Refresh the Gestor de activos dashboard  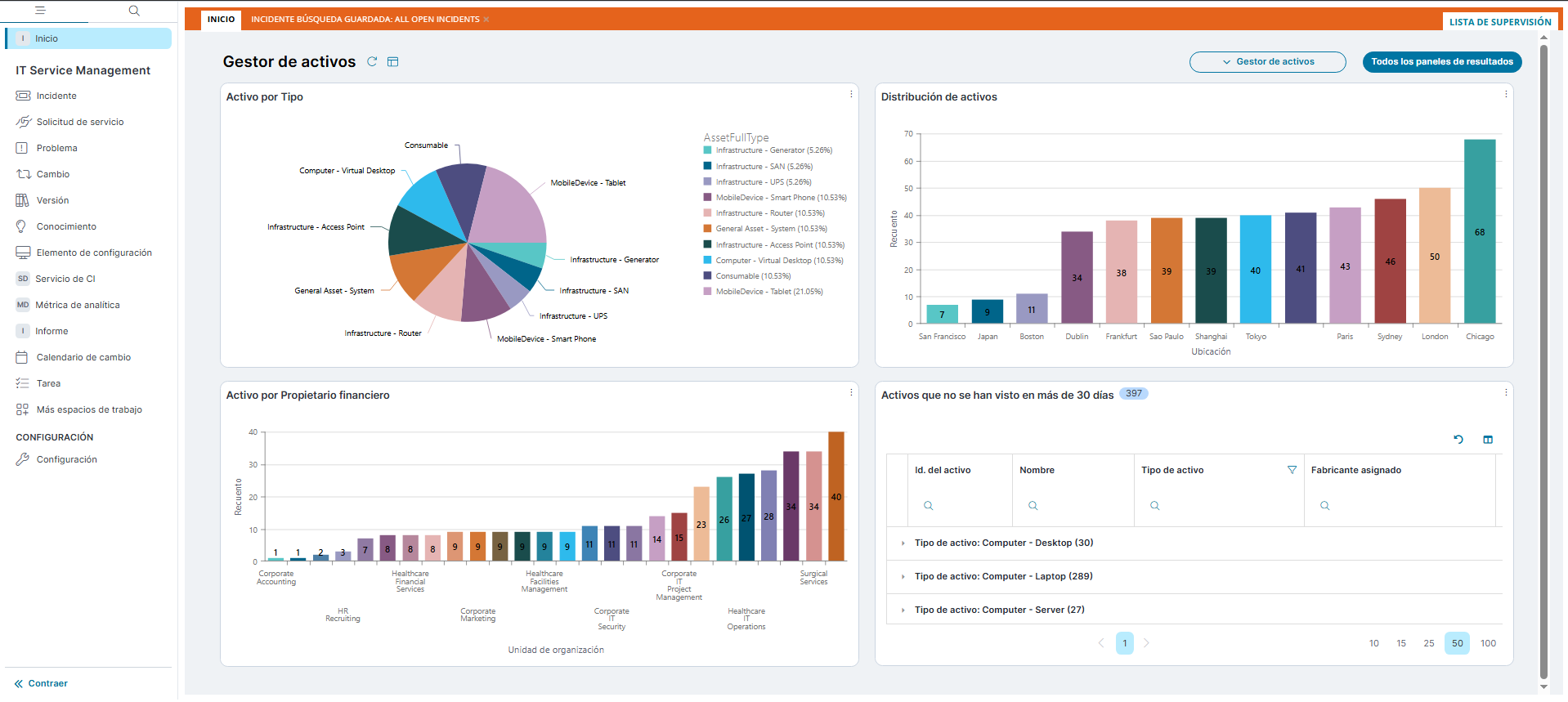coord(372,62)
